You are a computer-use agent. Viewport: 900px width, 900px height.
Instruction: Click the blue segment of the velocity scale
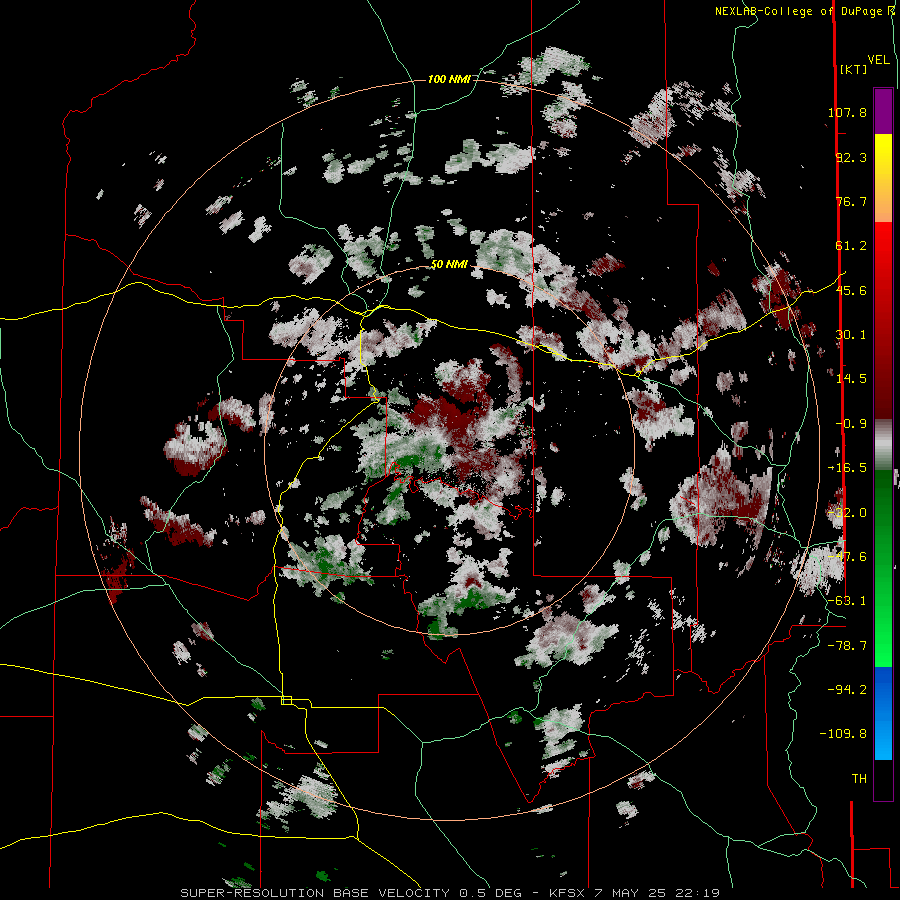(x=883, y=713)
